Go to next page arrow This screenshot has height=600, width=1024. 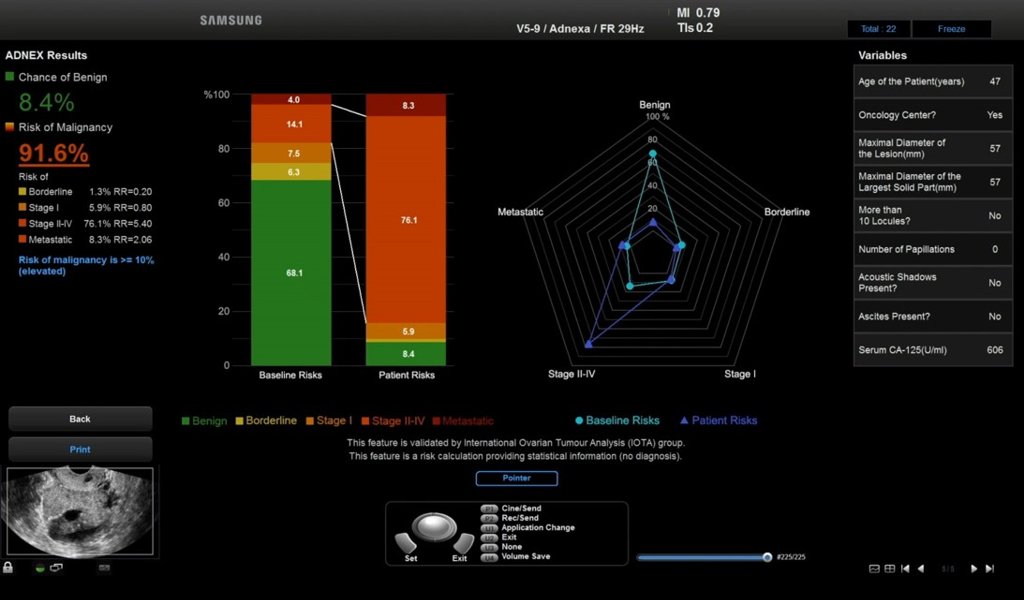[x=974, y=569]
